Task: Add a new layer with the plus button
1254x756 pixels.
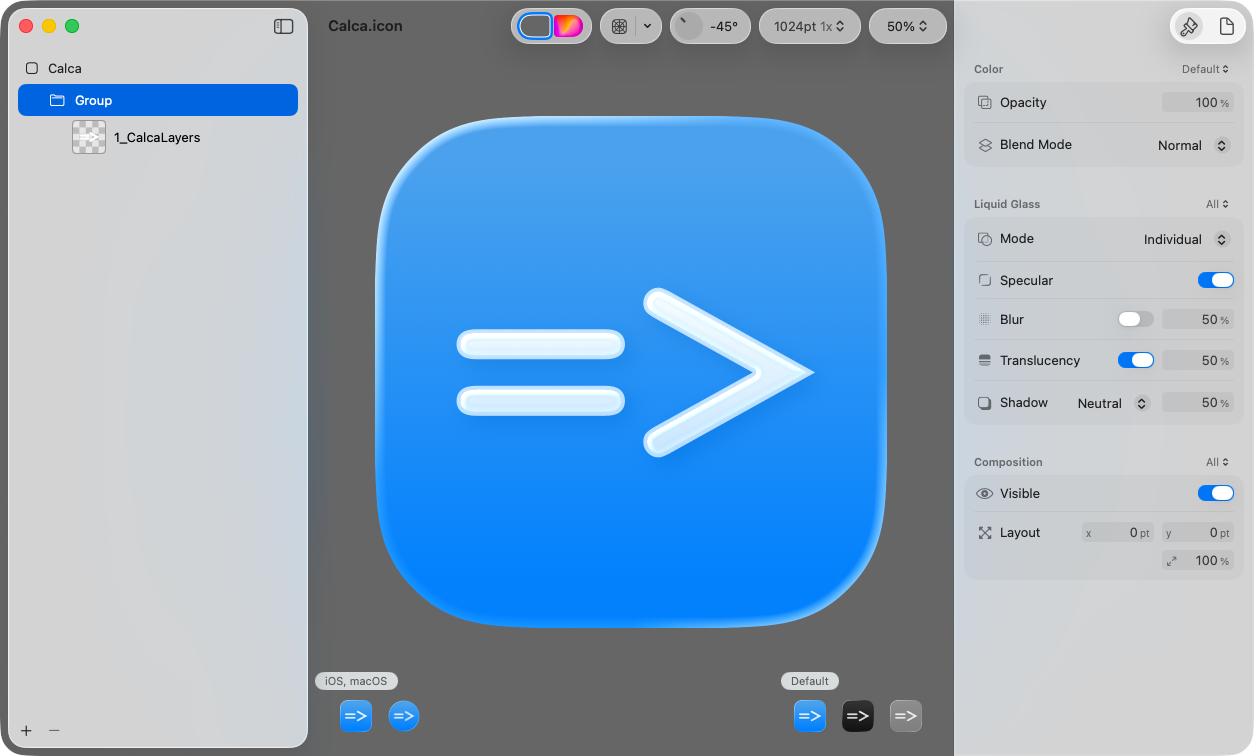Action: pyautogui.click(x=26, y=730)
